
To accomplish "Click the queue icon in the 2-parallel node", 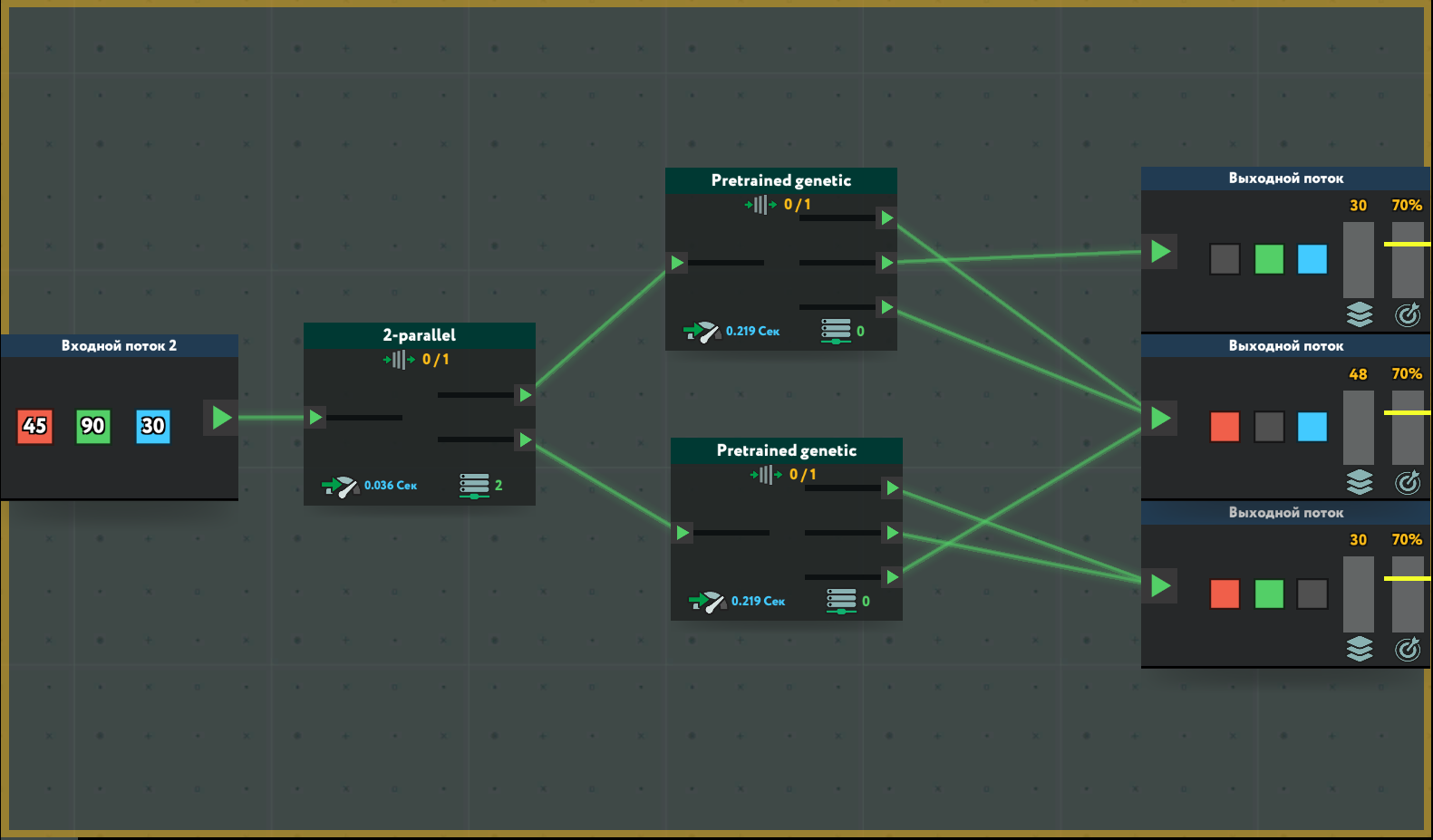I will pyautogui.click(x=399, y=360).
